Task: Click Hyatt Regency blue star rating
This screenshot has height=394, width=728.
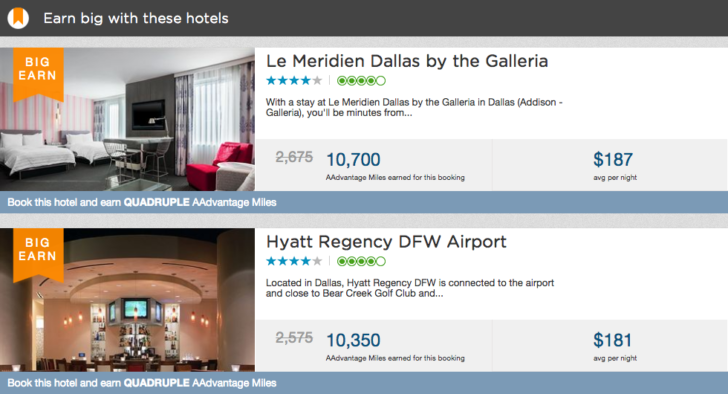Action: (294, 261)
